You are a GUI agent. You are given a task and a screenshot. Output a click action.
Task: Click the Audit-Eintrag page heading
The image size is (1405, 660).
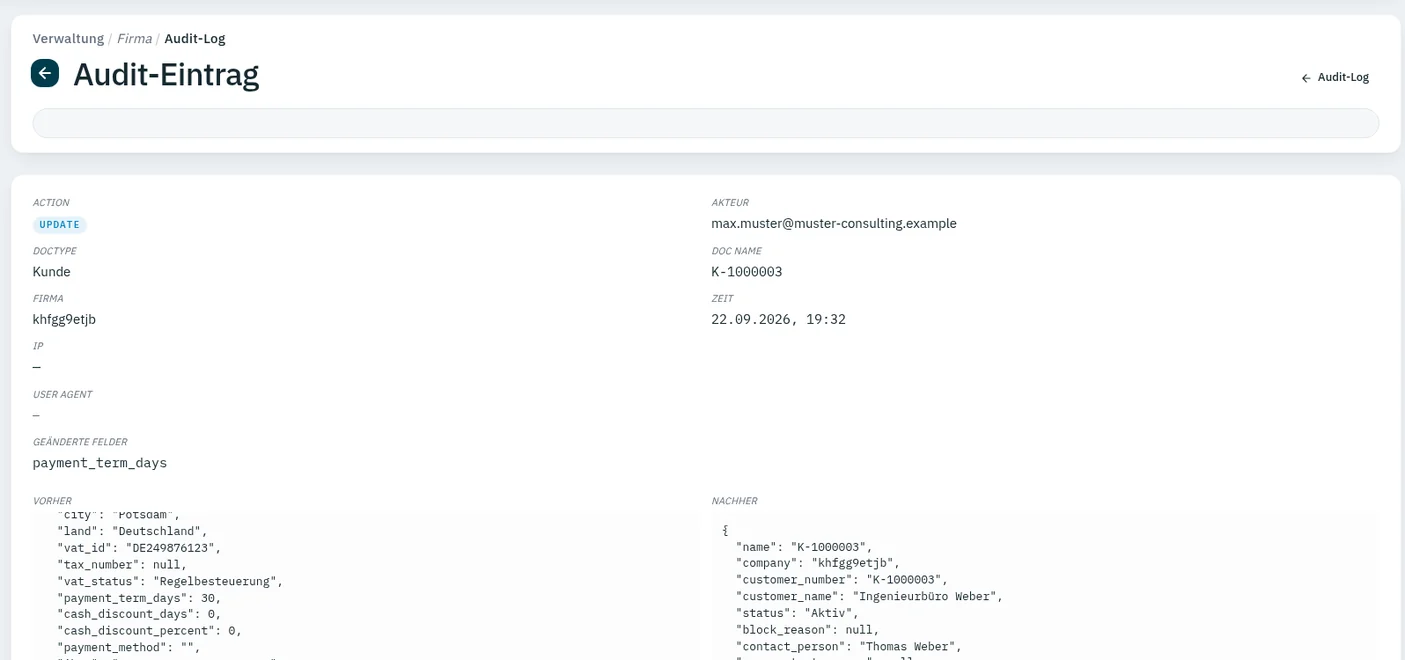click(x=166, y=74)
